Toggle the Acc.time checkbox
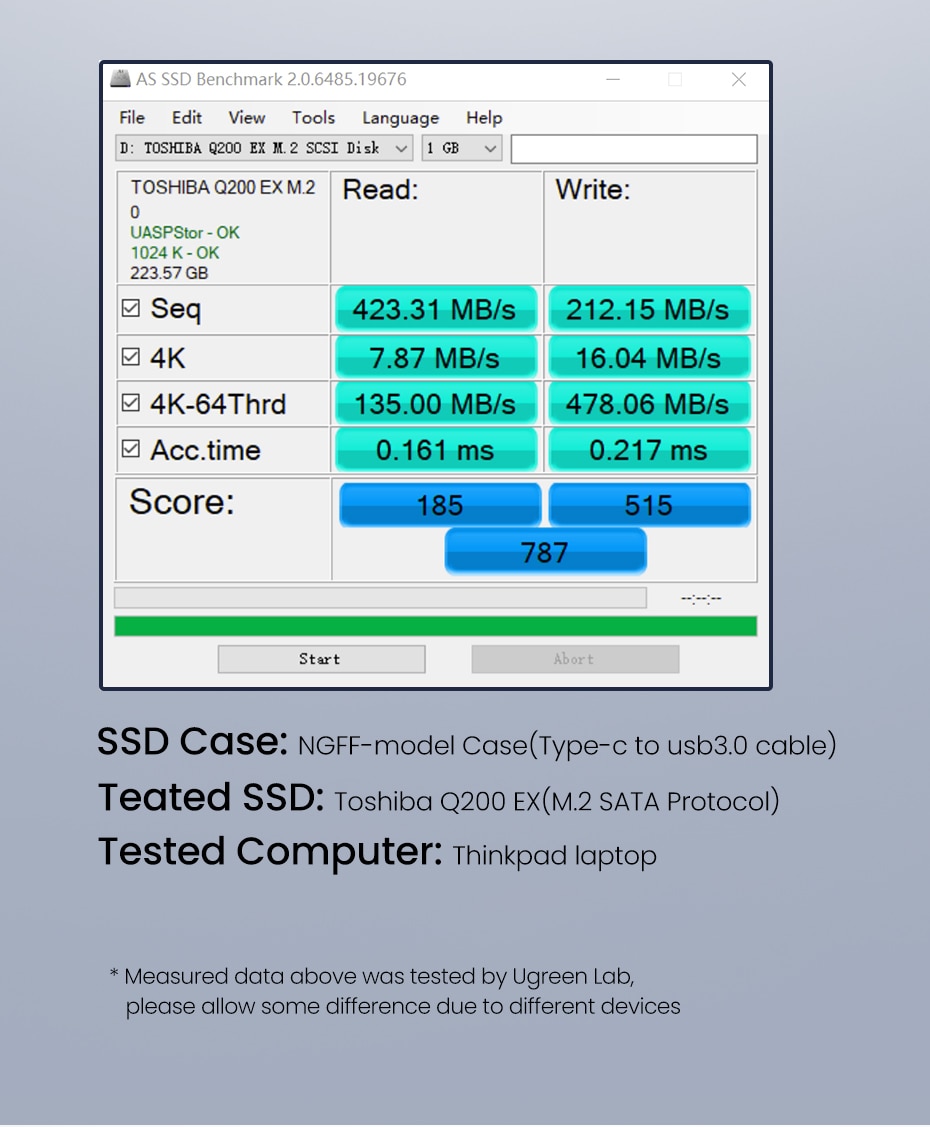This screenshot has height=1127, width=930. (130, 450)
